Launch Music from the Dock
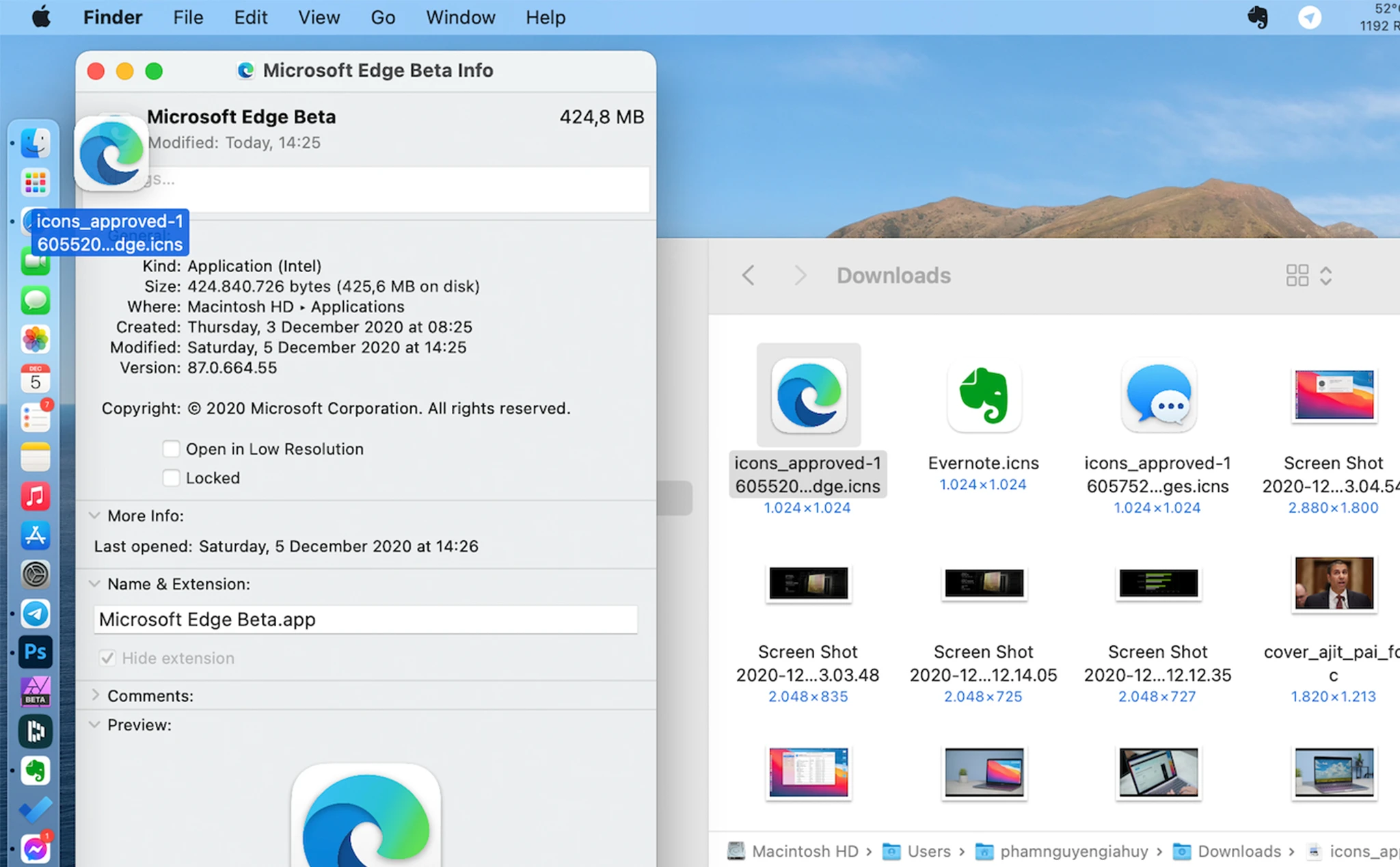 pyautogui.click(x=35, y=496)
